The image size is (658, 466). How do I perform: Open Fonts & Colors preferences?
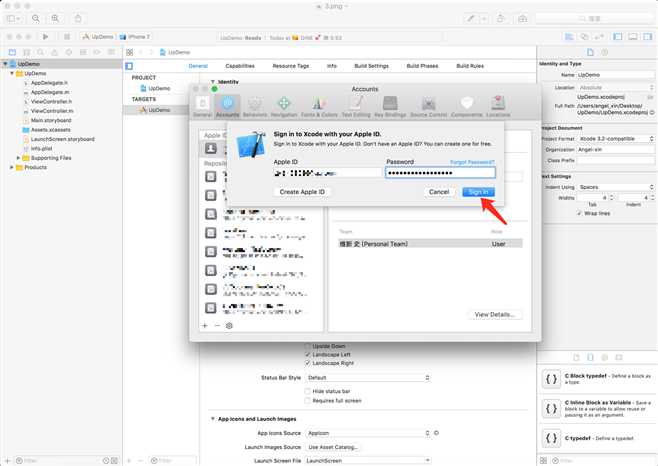coord(319,106)
